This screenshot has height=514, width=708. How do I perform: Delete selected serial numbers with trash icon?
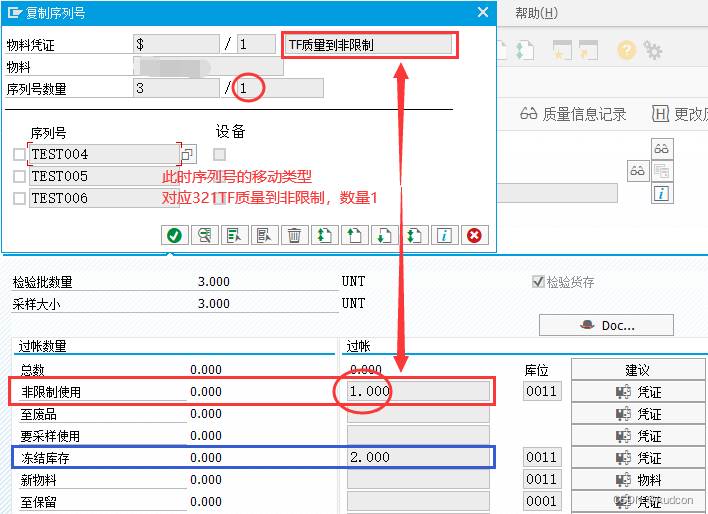[294, 235]
